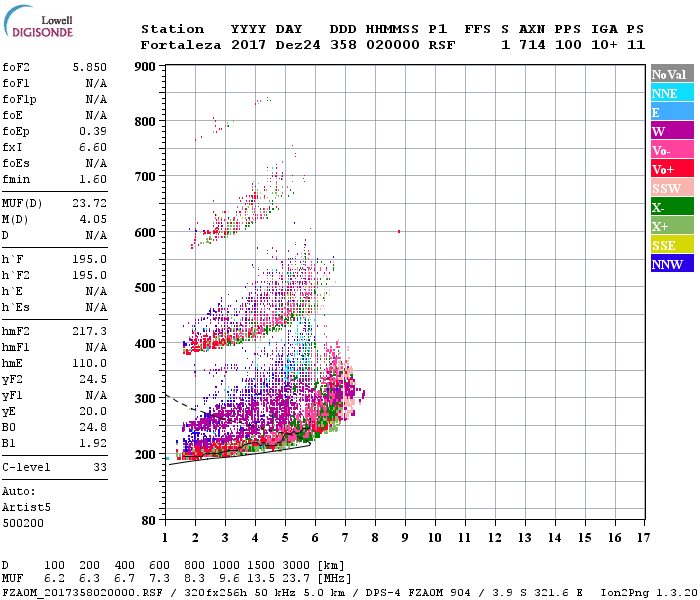Click the MUF(D) value 23.72
The height and width of the screenshot is (600, 700).
tap(89, 203)
